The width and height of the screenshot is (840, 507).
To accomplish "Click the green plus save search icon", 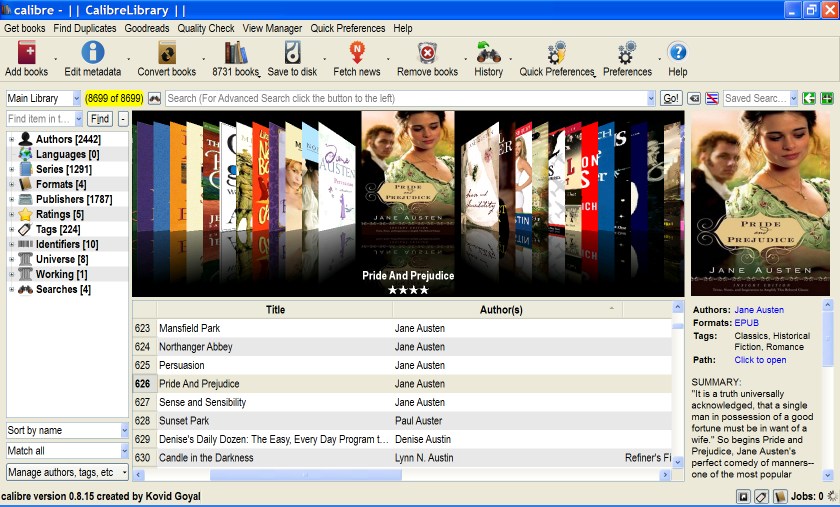I will point(827,99).
